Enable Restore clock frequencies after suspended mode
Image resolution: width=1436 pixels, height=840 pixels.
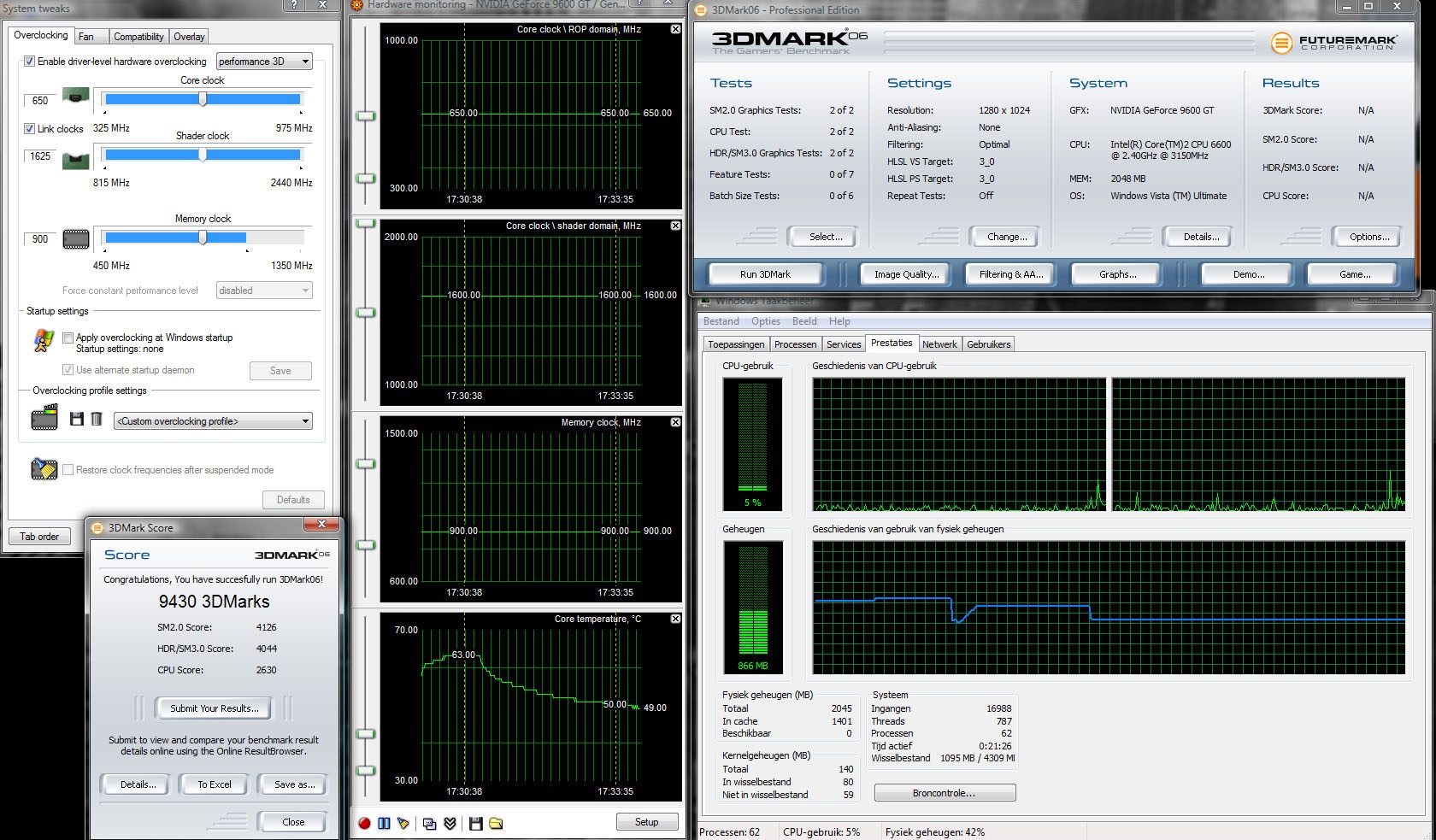(68, 470)
